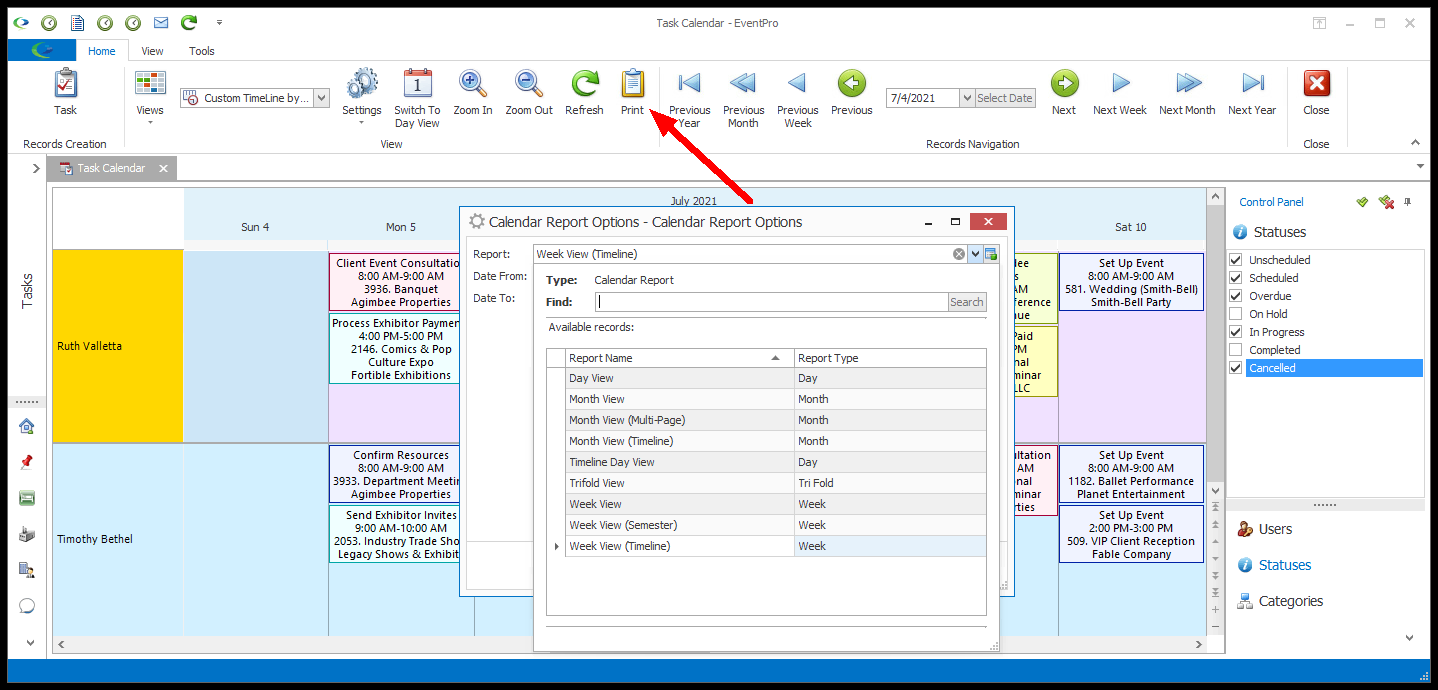This screenshot has height=690, width=1438.
Task: Open the quick access toolbar customize arrow
Action: click(x=219, y=22)
